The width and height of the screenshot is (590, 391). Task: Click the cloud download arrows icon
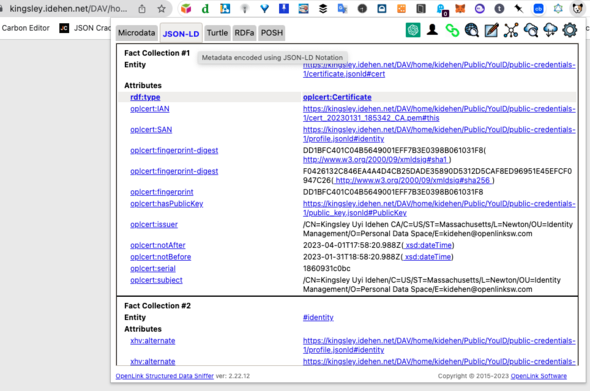pyautogui.click(x=550, y=30)
